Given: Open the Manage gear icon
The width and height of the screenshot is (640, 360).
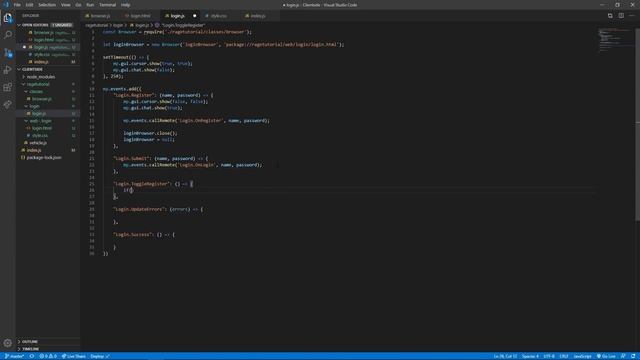Looking at the screenshot, I should (x=8, y=343).
